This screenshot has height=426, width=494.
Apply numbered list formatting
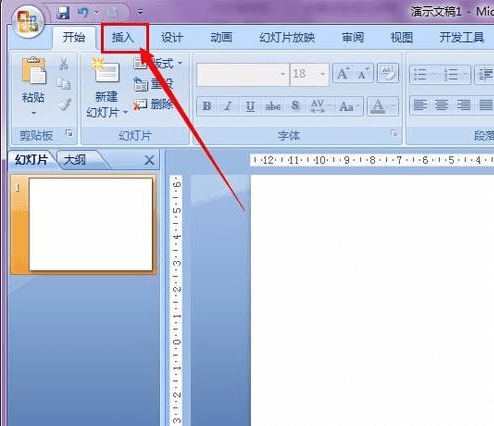coord(451,75)
